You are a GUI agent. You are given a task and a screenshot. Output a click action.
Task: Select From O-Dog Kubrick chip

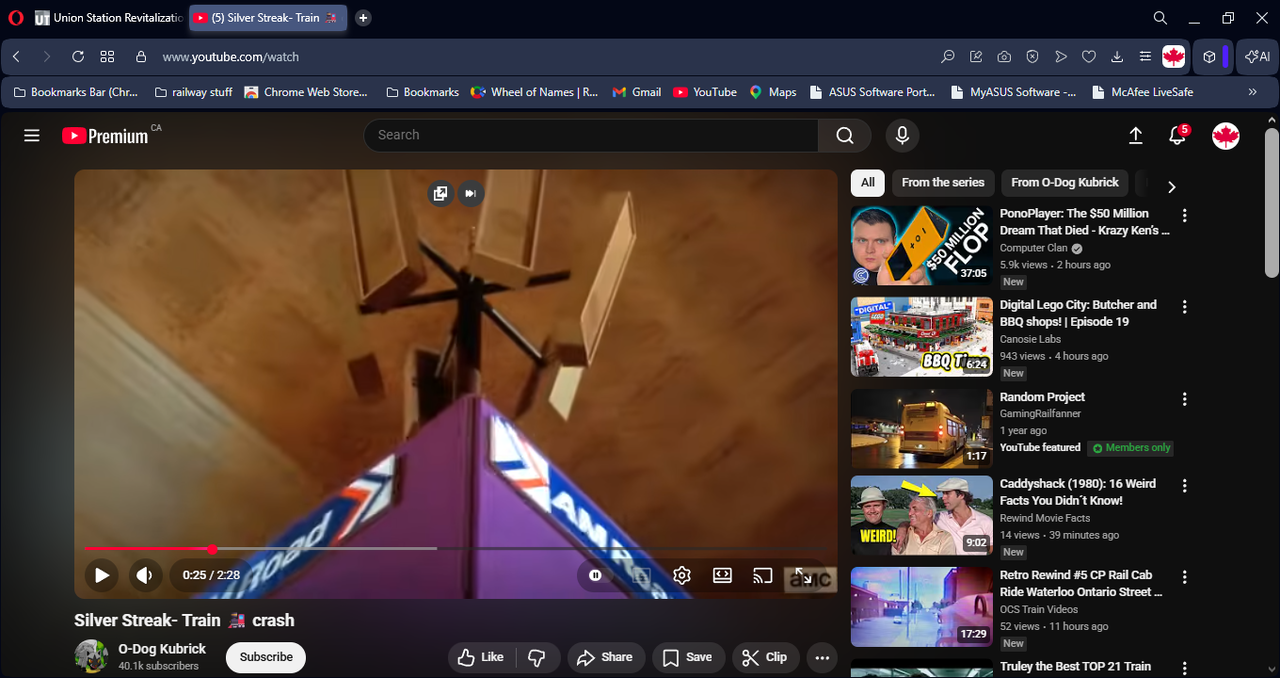point(1065,182)
